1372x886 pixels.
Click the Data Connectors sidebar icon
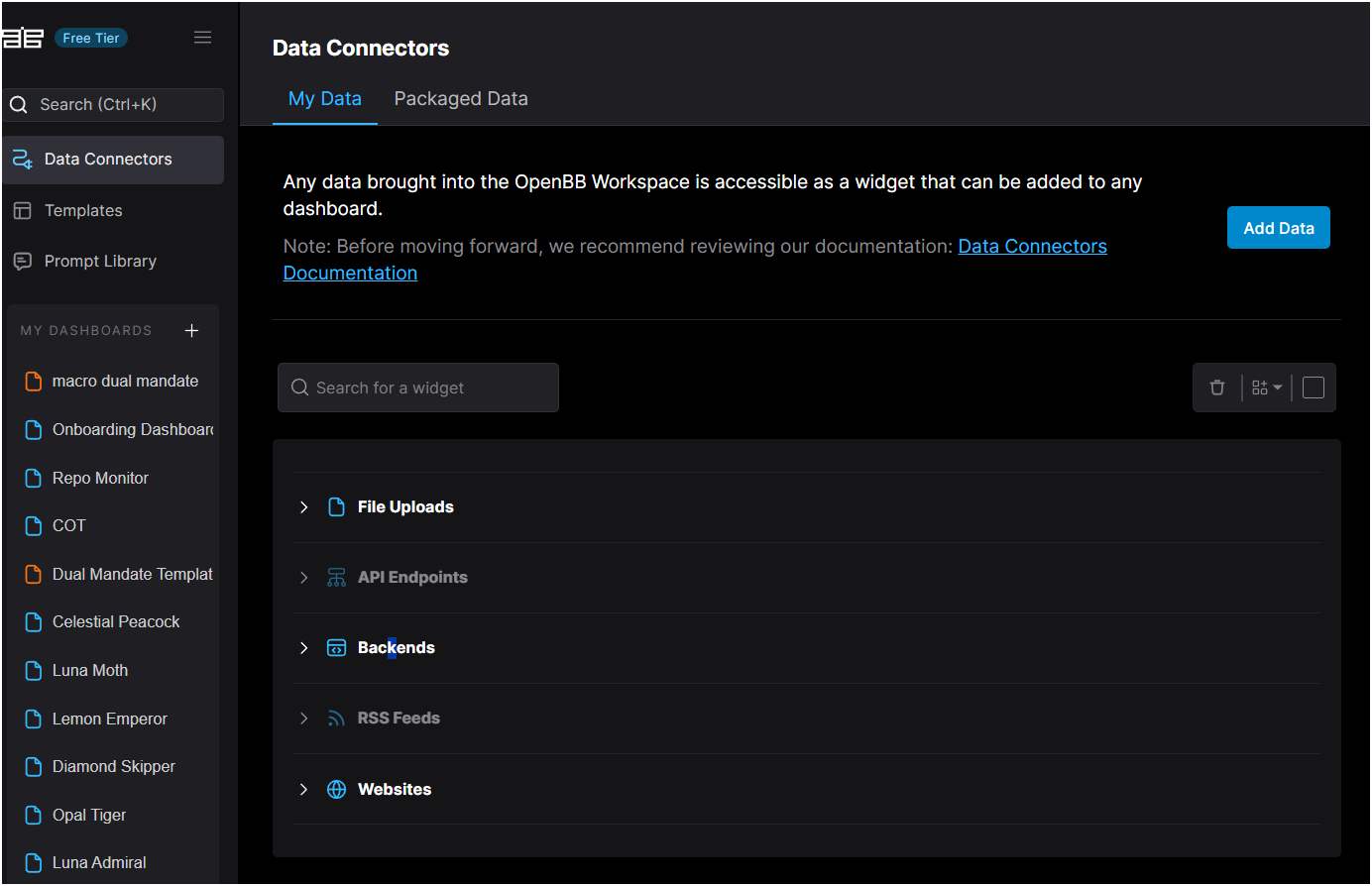click(22, 159)
